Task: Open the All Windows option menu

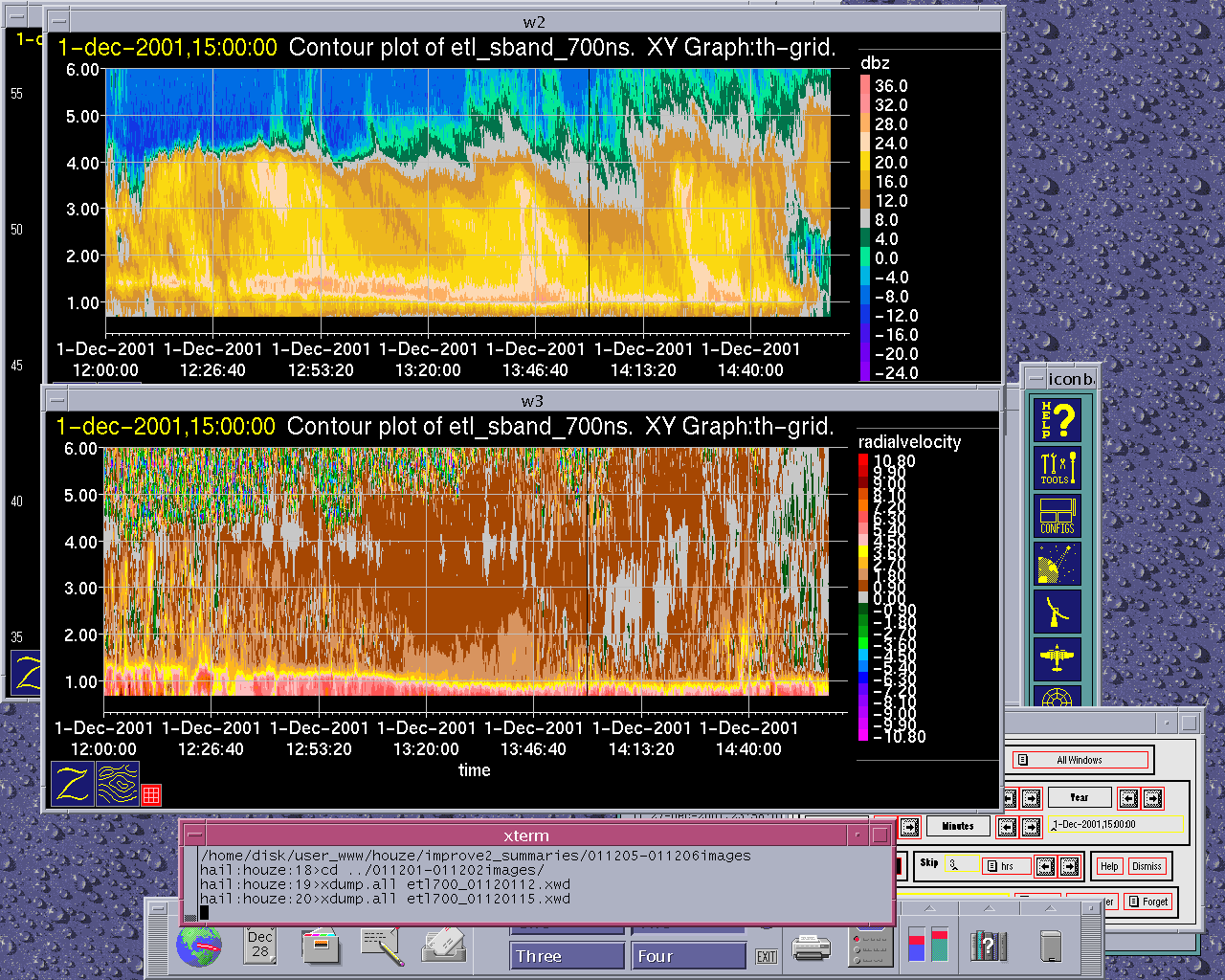Action: [x=1080, y=760]
